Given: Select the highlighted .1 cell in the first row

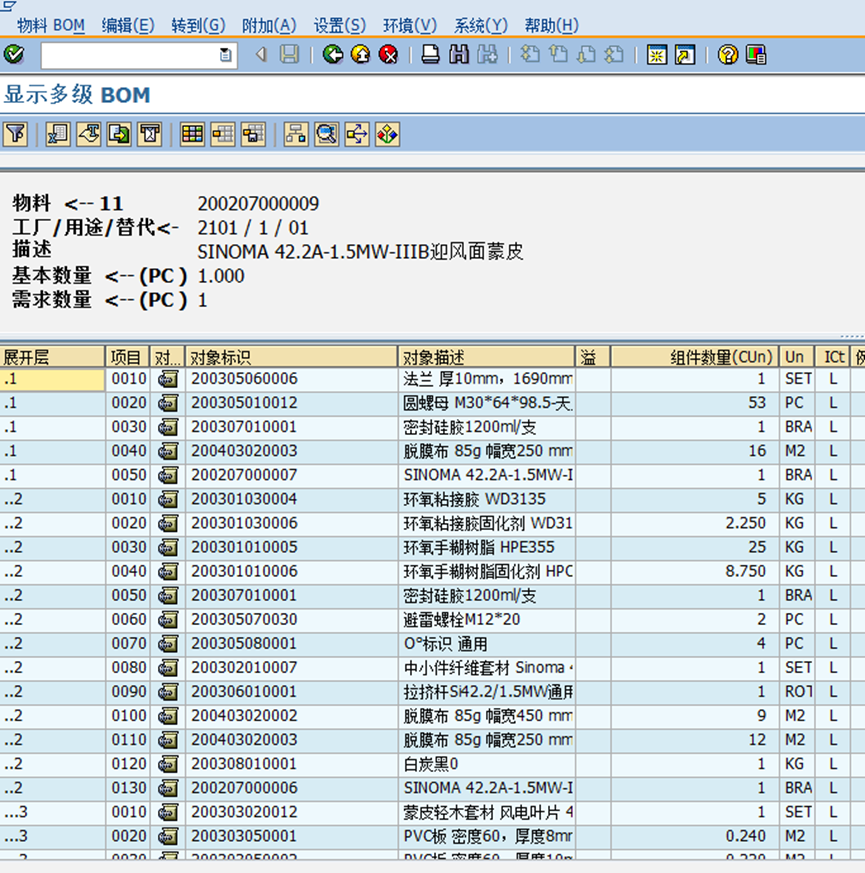Looking at the screenshot, I should [x=52, y=379].
